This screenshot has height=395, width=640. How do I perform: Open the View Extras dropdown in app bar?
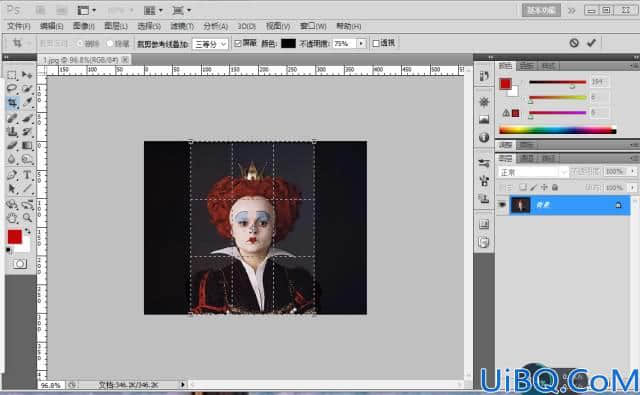87,10
